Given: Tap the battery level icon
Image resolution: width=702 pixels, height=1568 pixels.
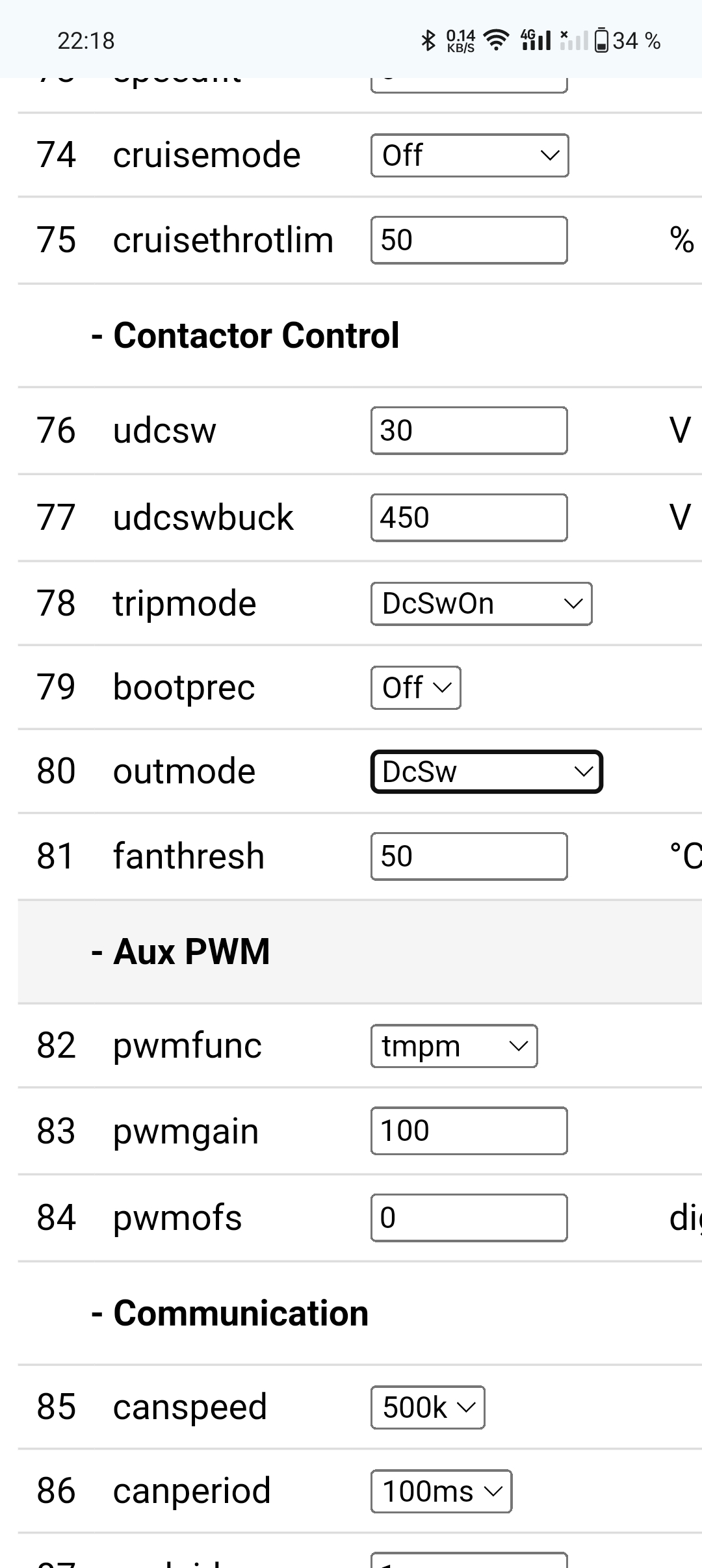Looking at the screenshot, I should pyautogui.click(x=602, y=40).
